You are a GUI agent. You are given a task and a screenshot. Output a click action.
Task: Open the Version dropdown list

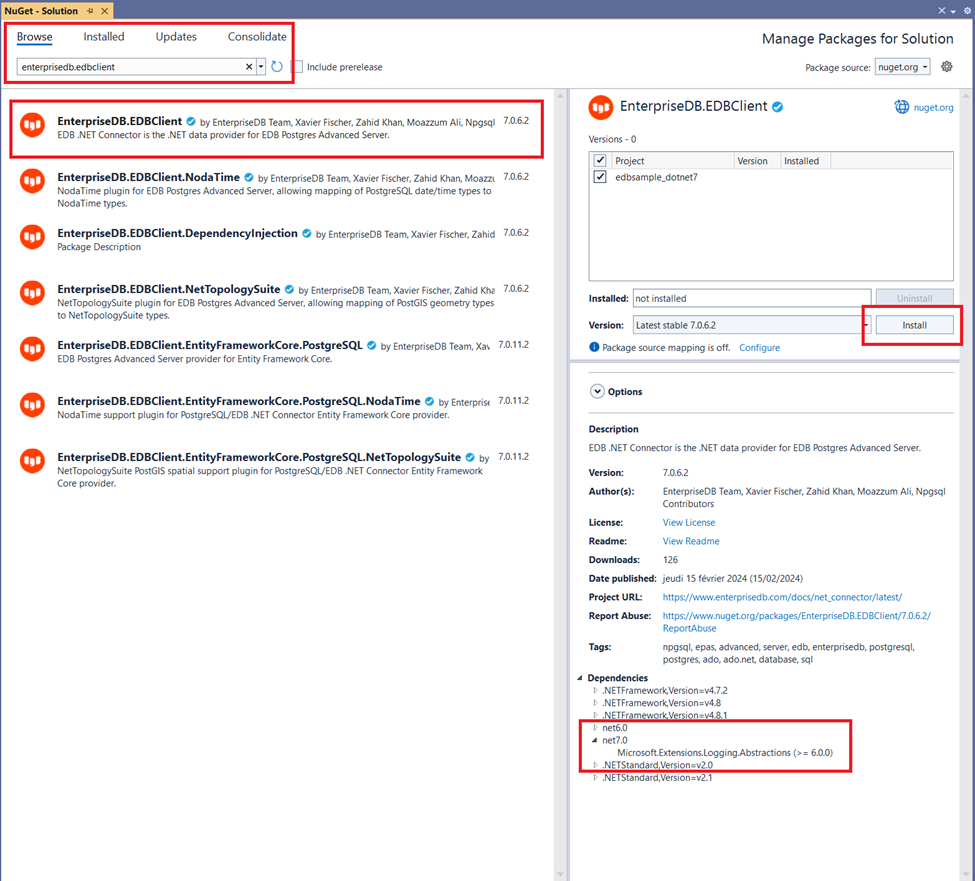click(866, 325)
